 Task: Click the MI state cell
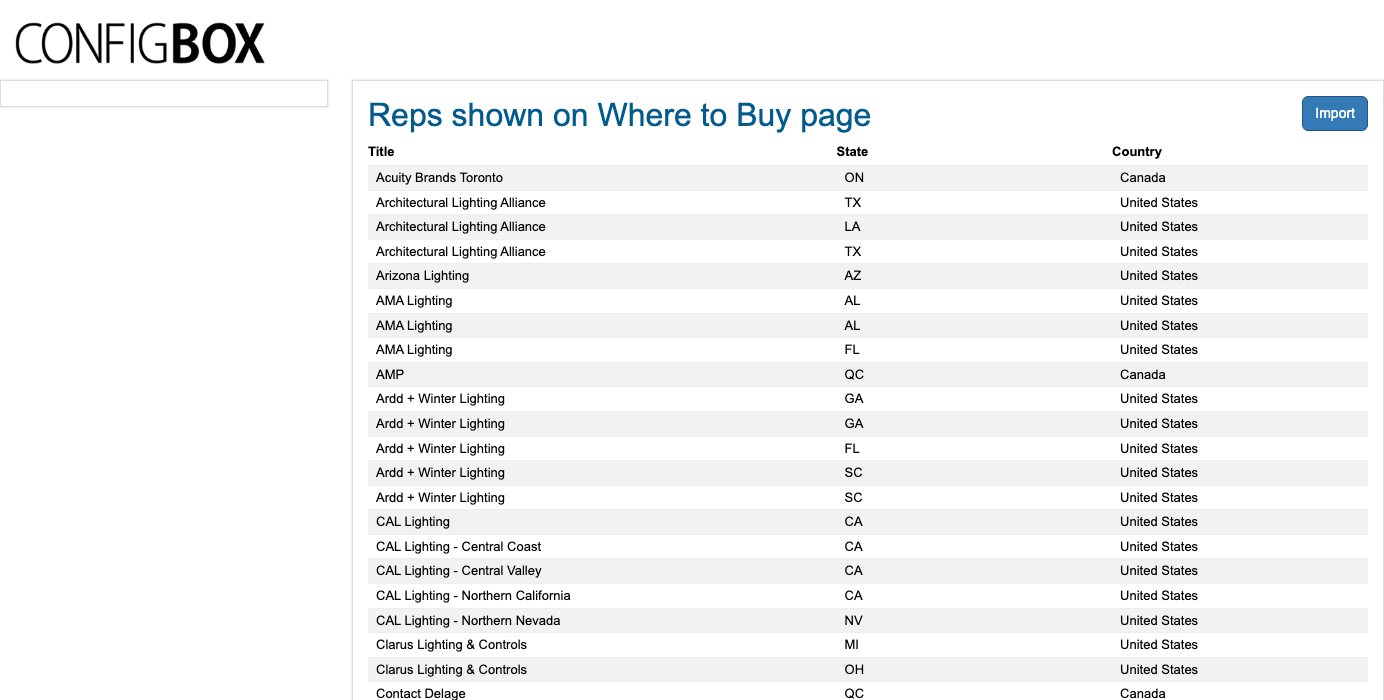(x=851, y=645)
